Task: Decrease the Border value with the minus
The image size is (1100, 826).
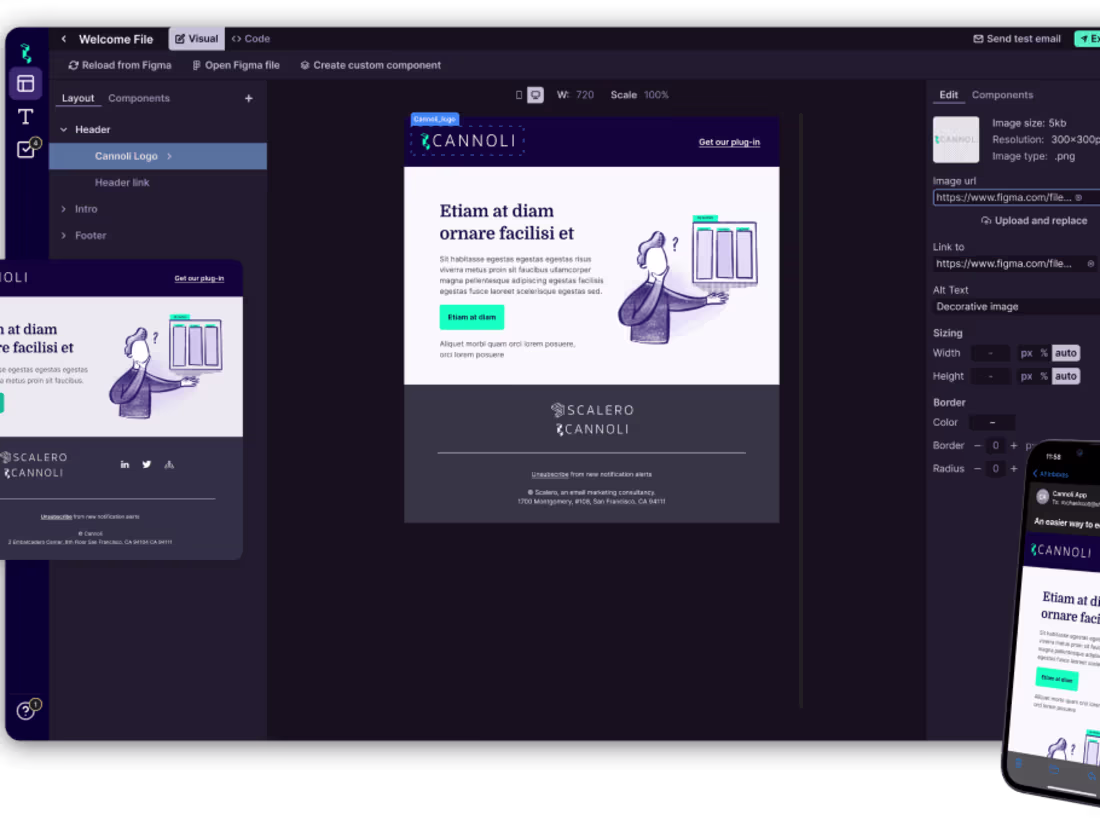Action: pos(977,446)
